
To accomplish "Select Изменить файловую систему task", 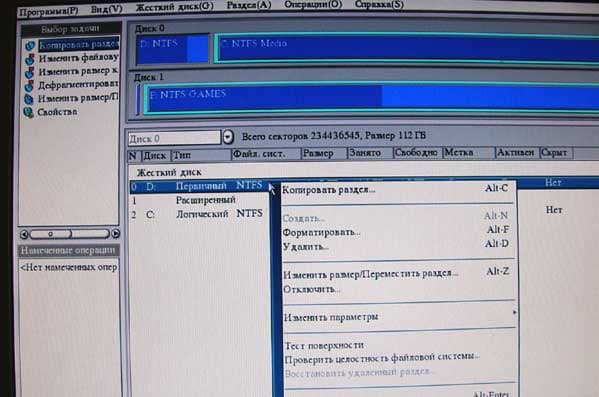I will pos(78,58).
